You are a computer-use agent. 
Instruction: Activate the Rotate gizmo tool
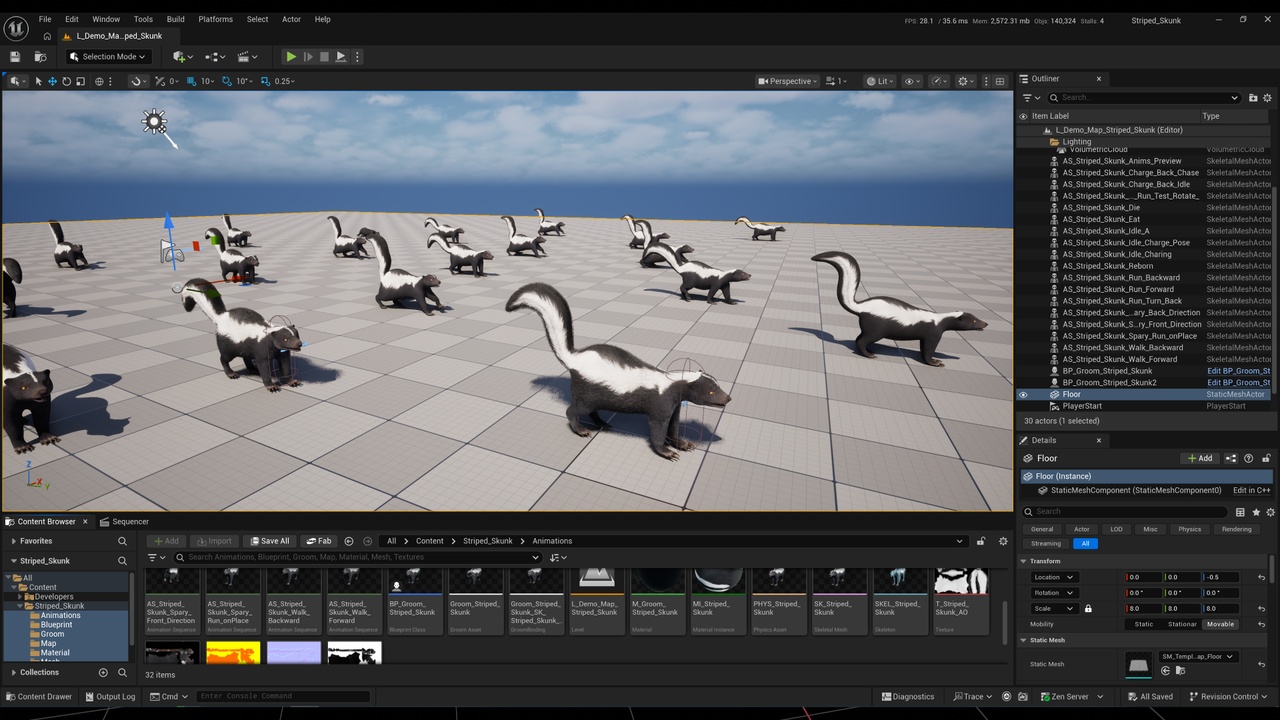click(66, 81)
